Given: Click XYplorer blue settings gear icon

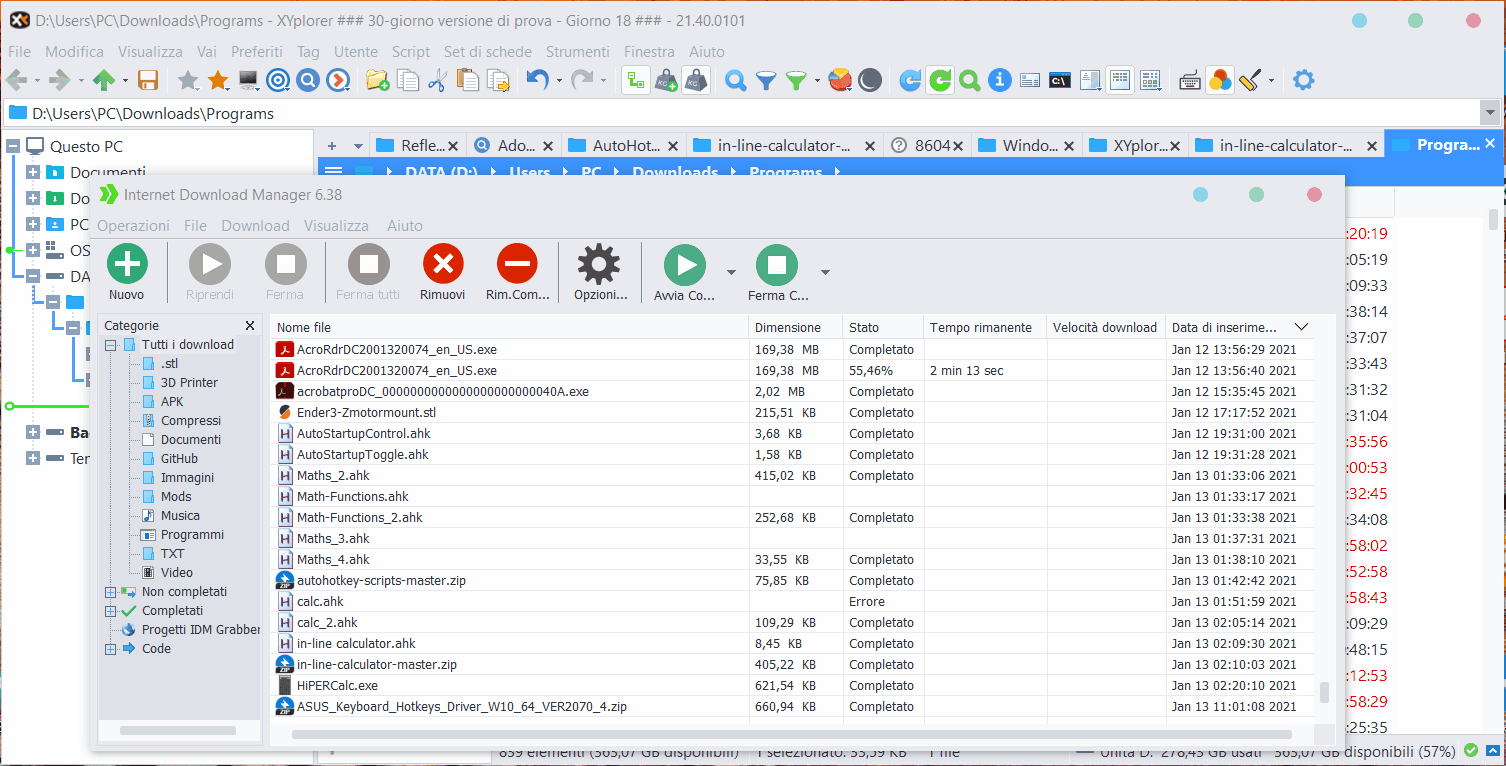Looking at the screenshot, I should (1304, 81).
